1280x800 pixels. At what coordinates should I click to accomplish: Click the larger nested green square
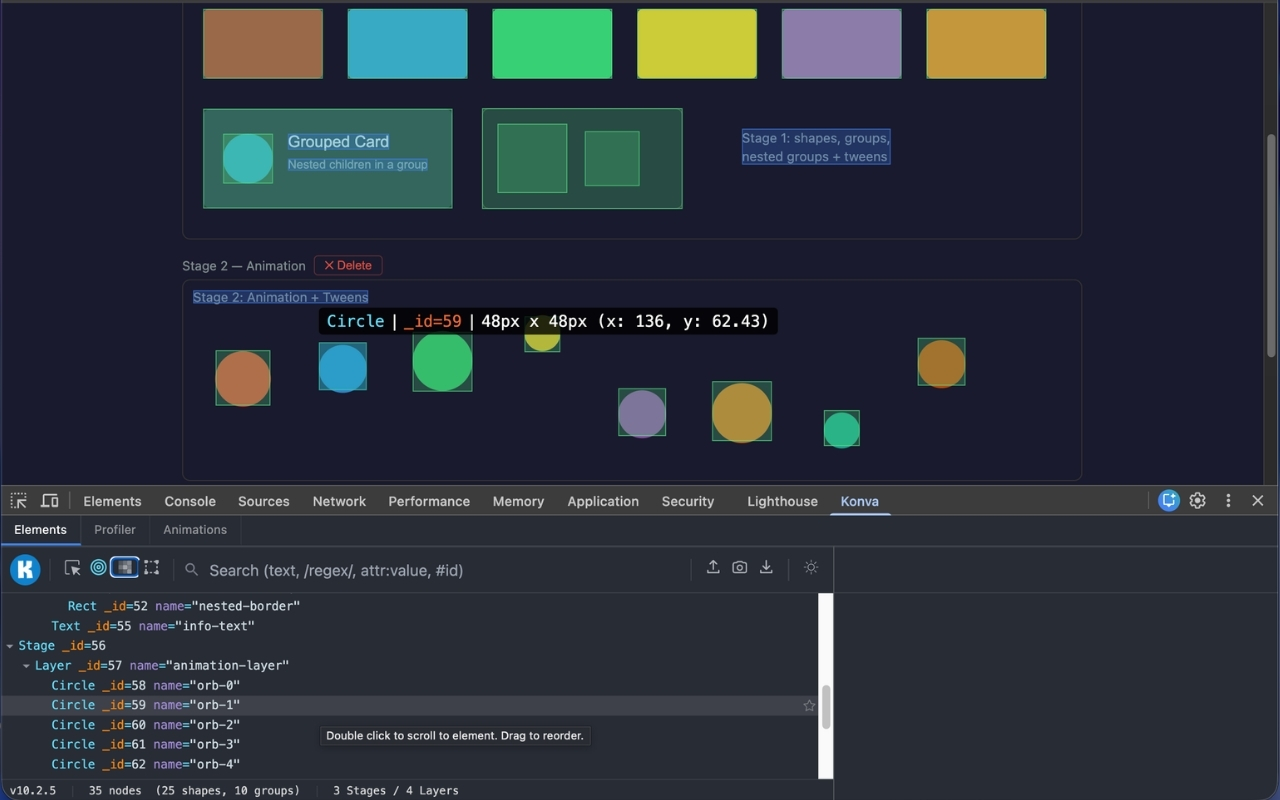(532, 158)
